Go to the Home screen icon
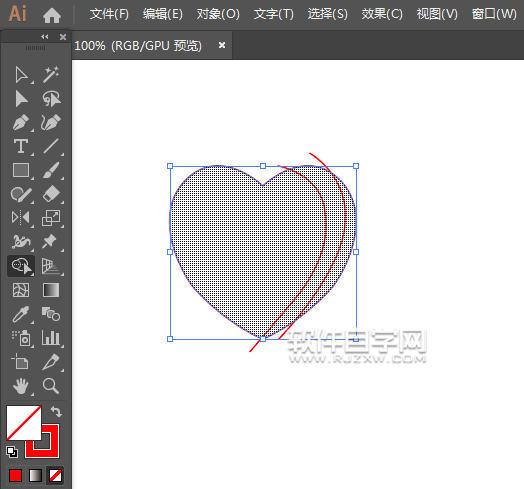524x489 pixels. [x=52, y=15]
